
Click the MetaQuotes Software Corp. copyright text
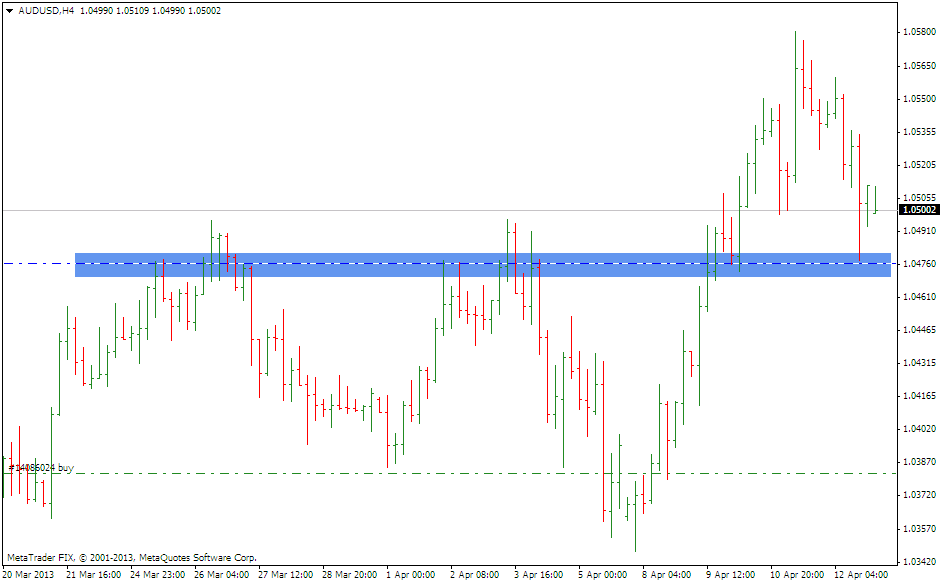point(131,557)
